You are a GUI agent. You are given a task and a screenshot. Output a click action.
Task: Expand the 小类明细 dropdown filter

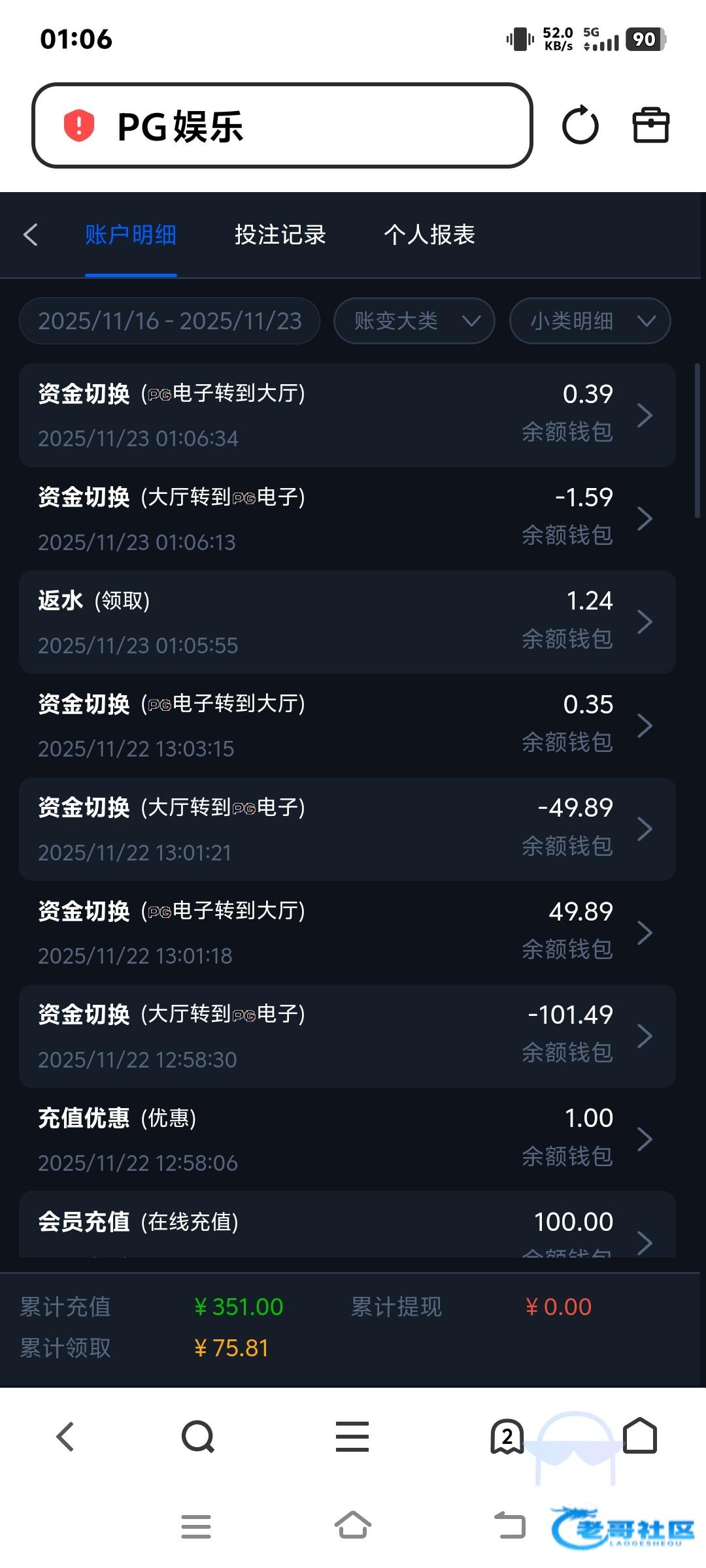coord(590,321)
